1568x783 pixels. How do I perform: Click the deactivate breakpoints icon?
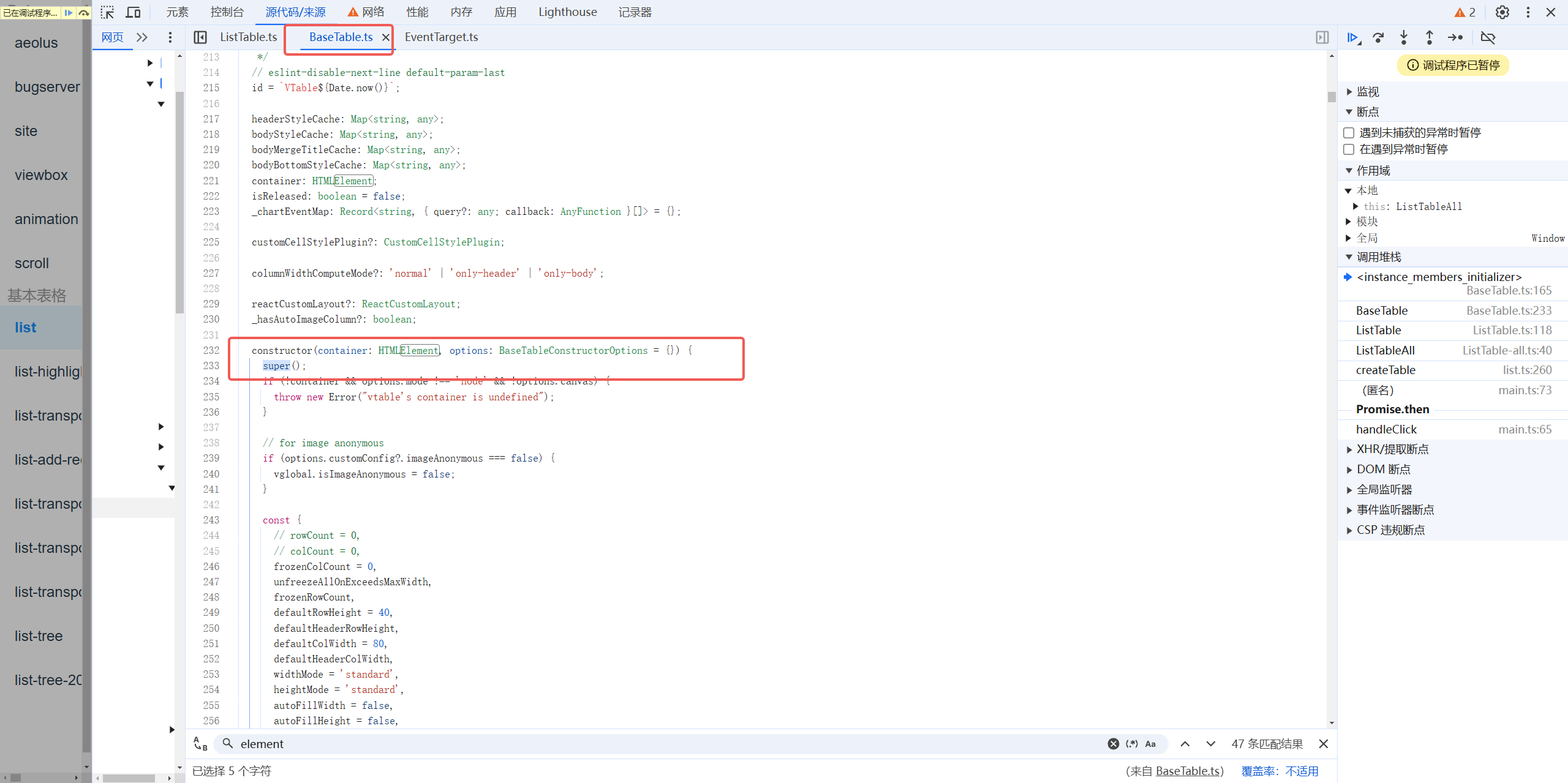(1488, 38)
